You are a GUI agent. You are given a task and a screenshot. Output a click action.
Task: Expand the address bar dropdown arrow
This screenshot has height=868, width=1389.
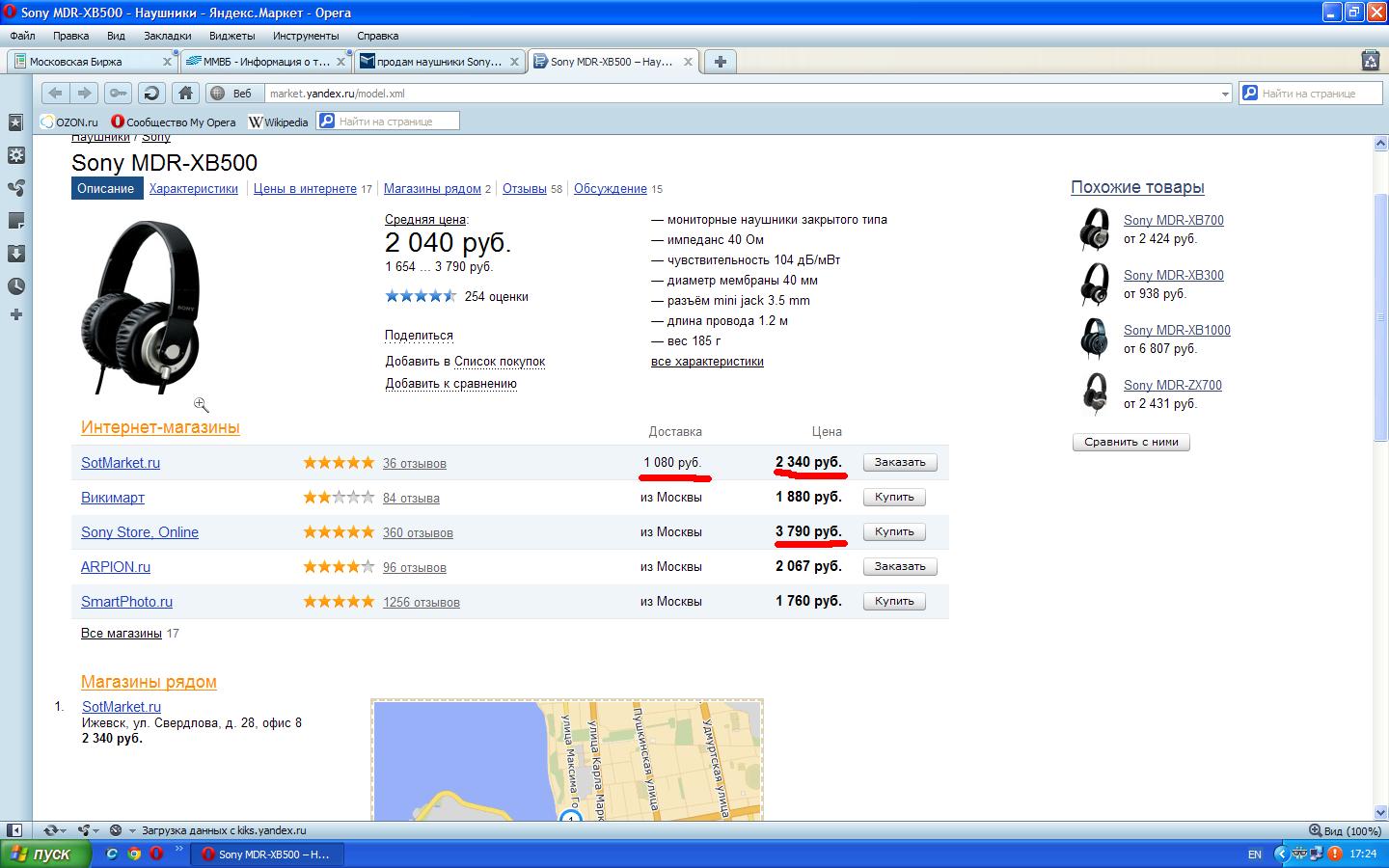(x=1225, y=94)
